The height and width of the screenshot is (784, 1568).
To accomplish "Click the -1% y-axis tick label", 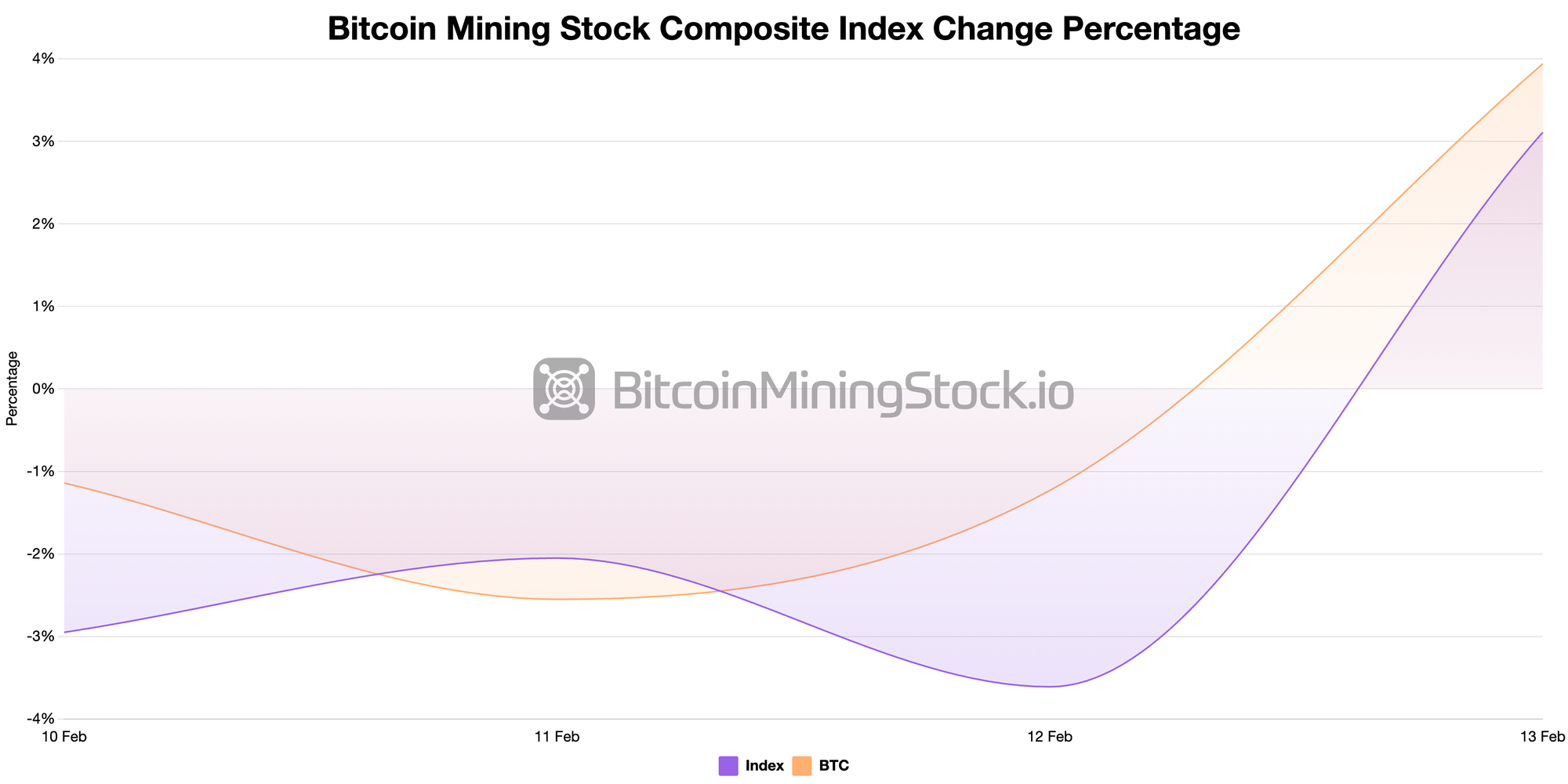I will tap(41, 471).
